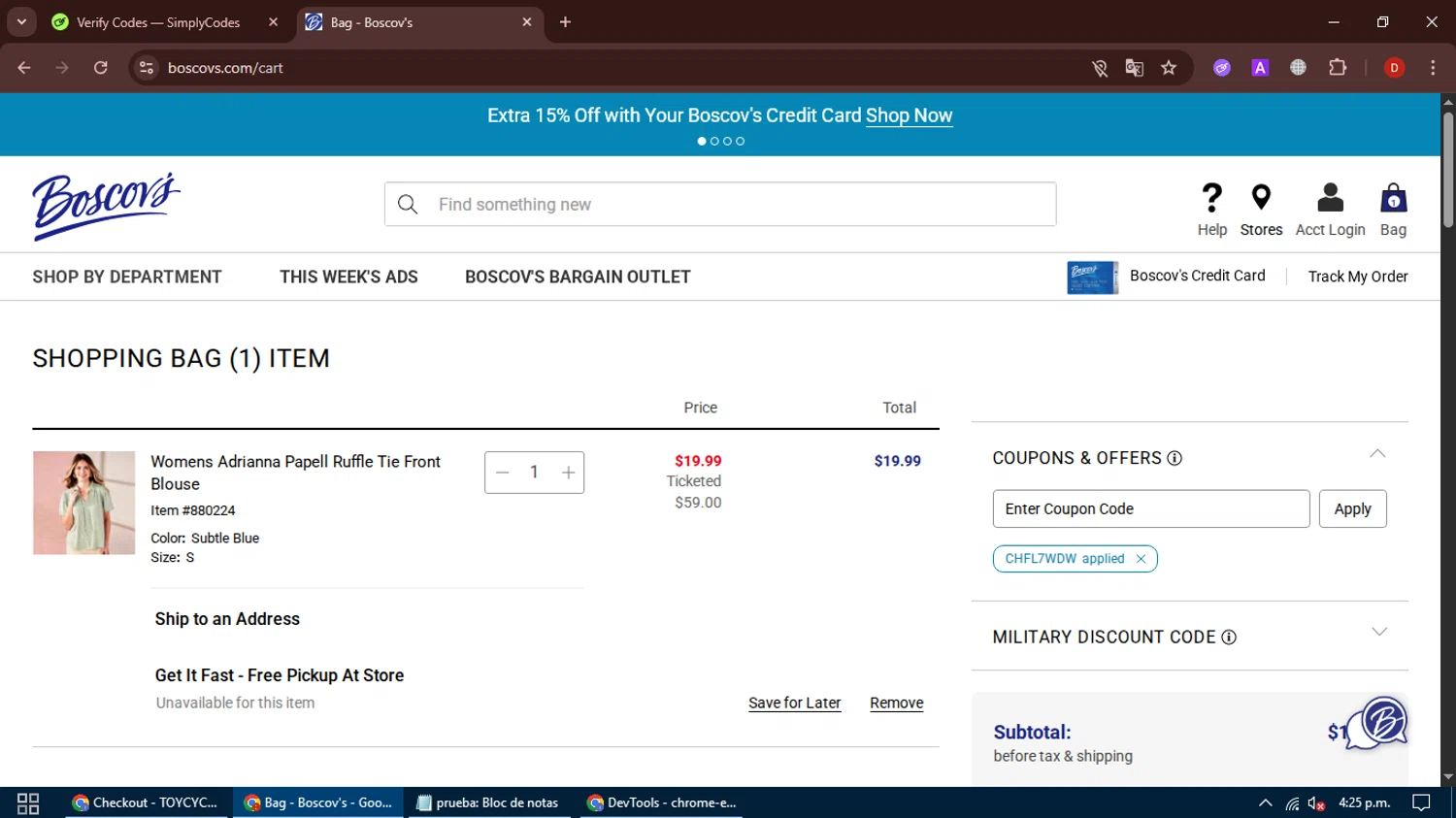The image size is (1456, 818).
Task: Go back to the previous page
Action: point(24,68)
